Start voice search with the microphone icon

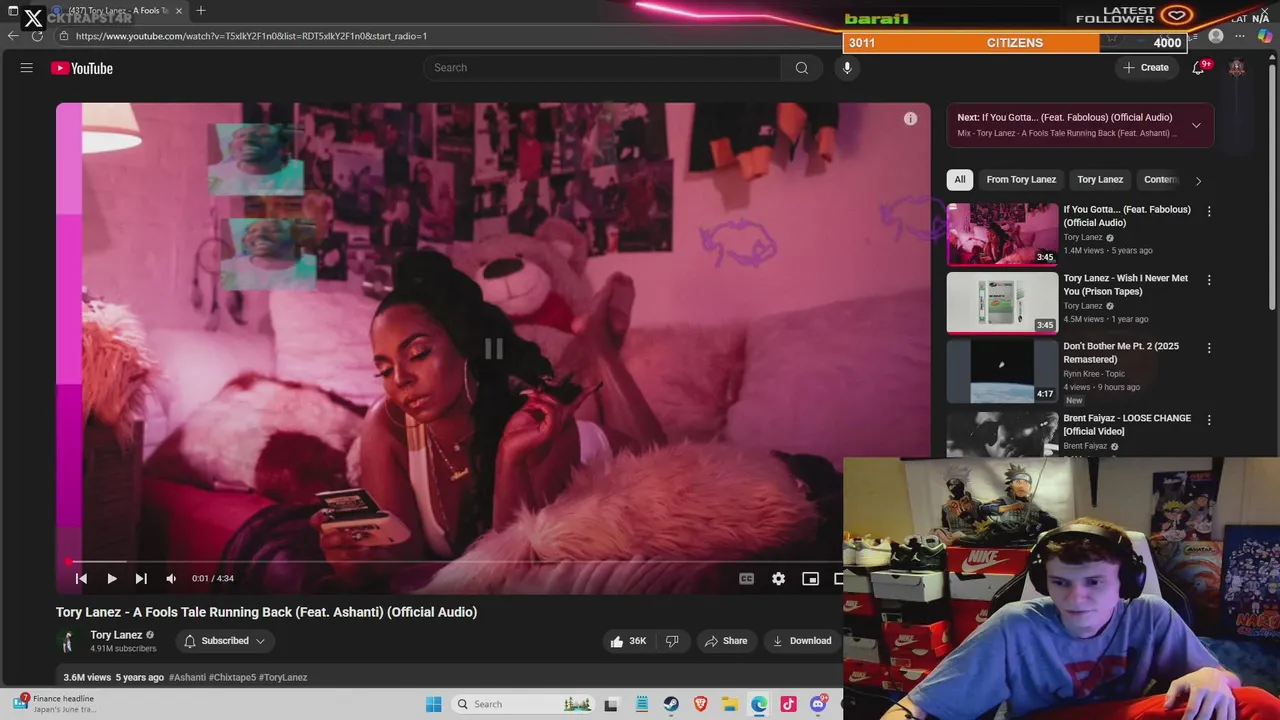coord(847,68)
